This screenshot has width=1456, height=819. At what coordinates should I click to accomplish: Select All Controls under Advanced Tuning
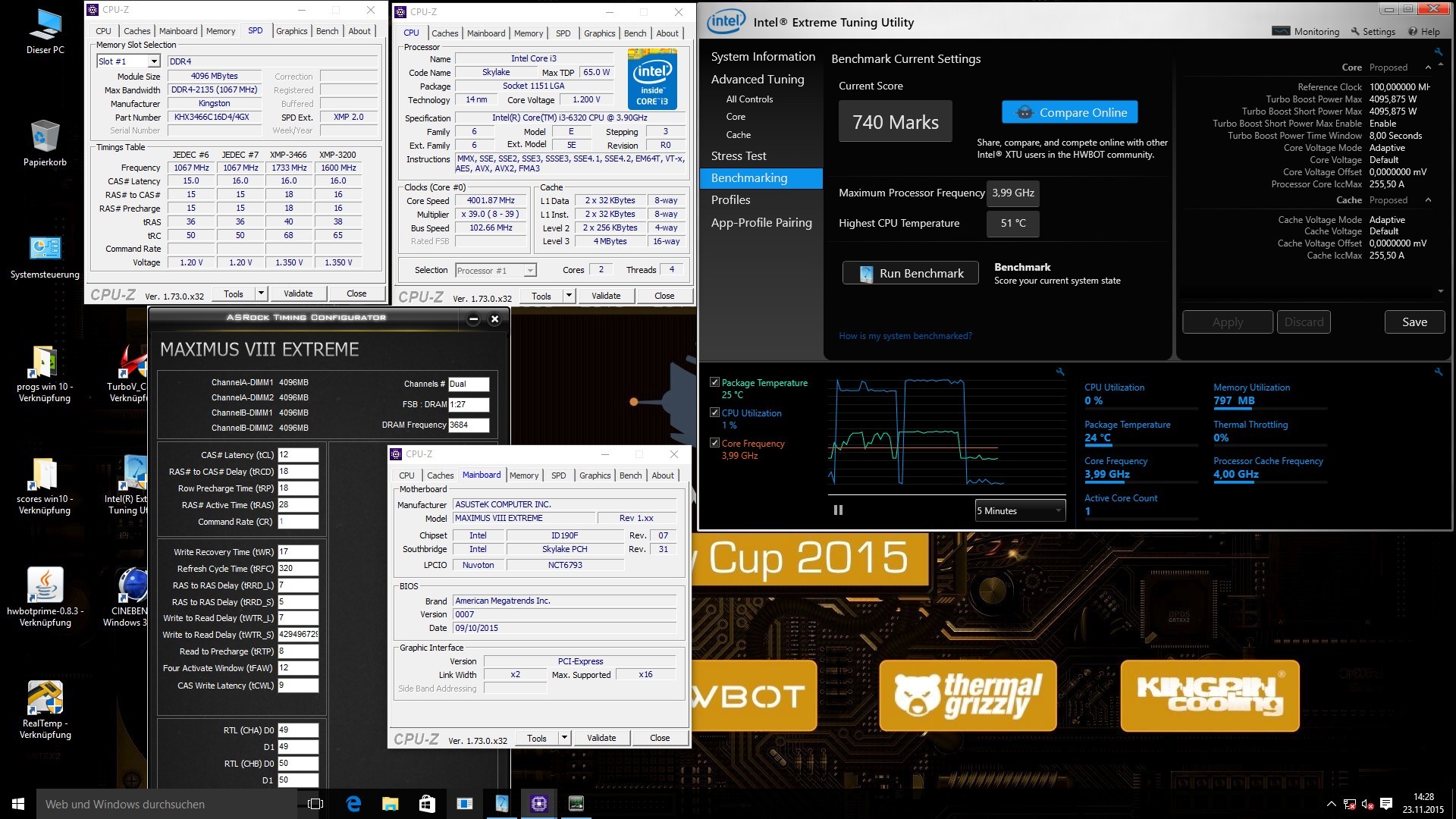click(x=749, y=99)
